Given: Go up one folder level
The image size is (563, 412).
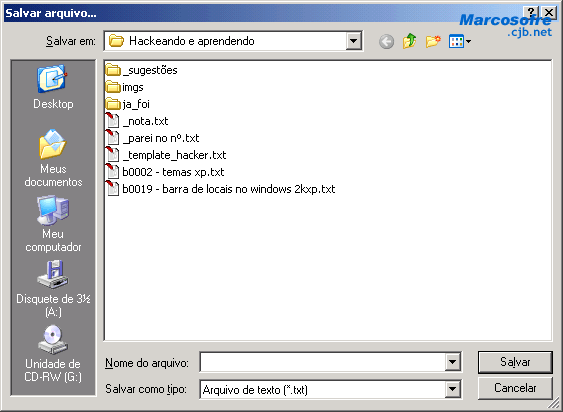Looking at the screenshot, I should click(409, 41).
